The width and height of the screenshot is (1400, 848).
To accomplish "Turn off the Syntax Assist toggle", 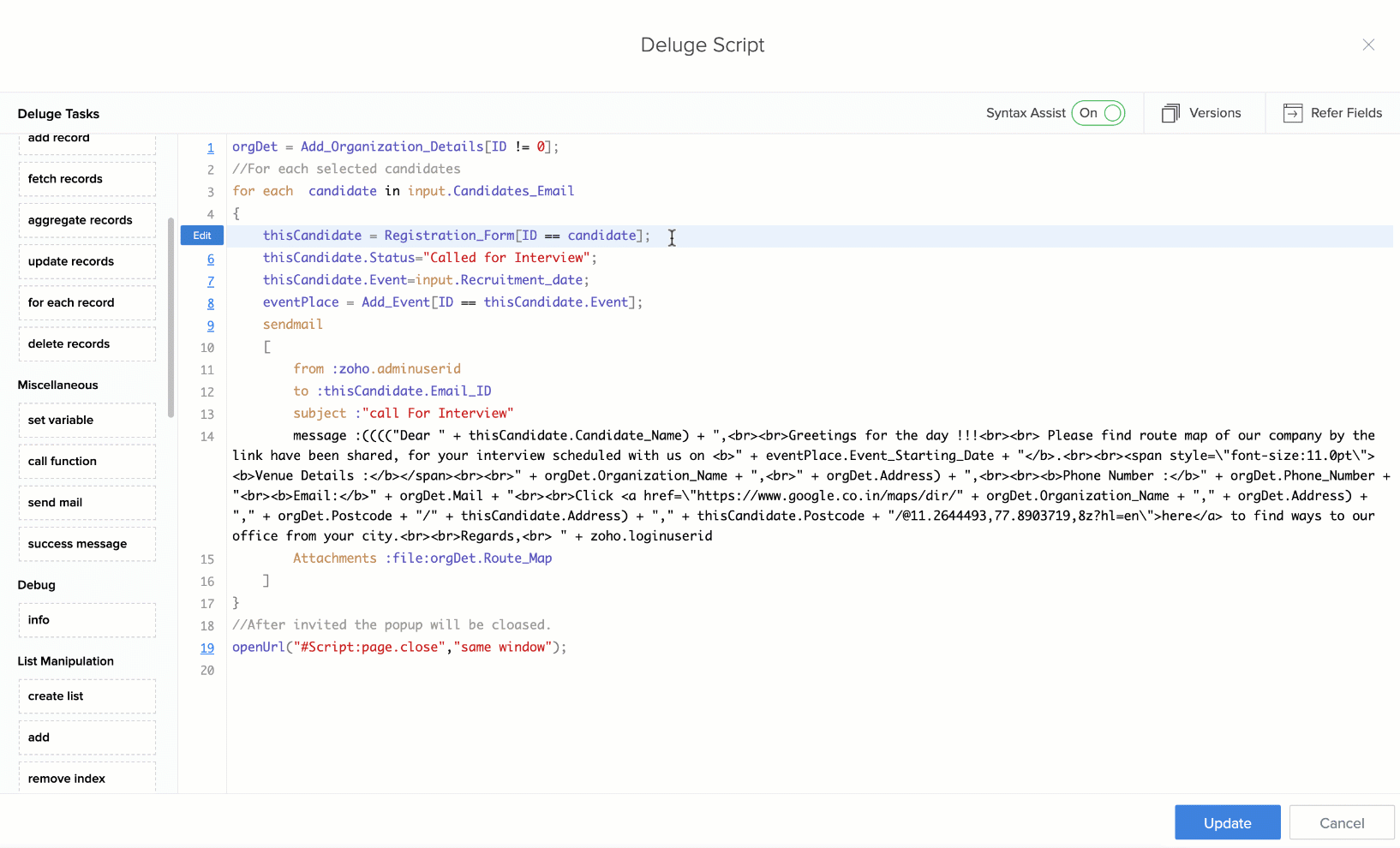I will point(1098,113).
